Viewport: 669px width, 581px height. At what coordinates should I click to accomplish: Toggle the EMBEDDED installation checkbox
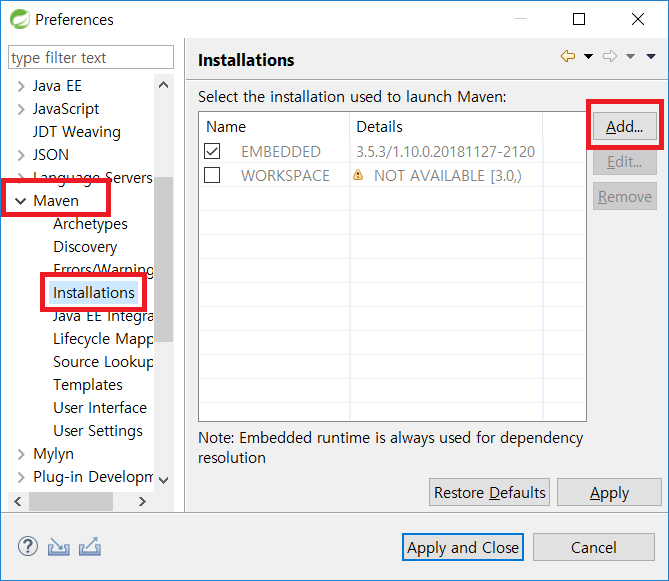[212, 151]
